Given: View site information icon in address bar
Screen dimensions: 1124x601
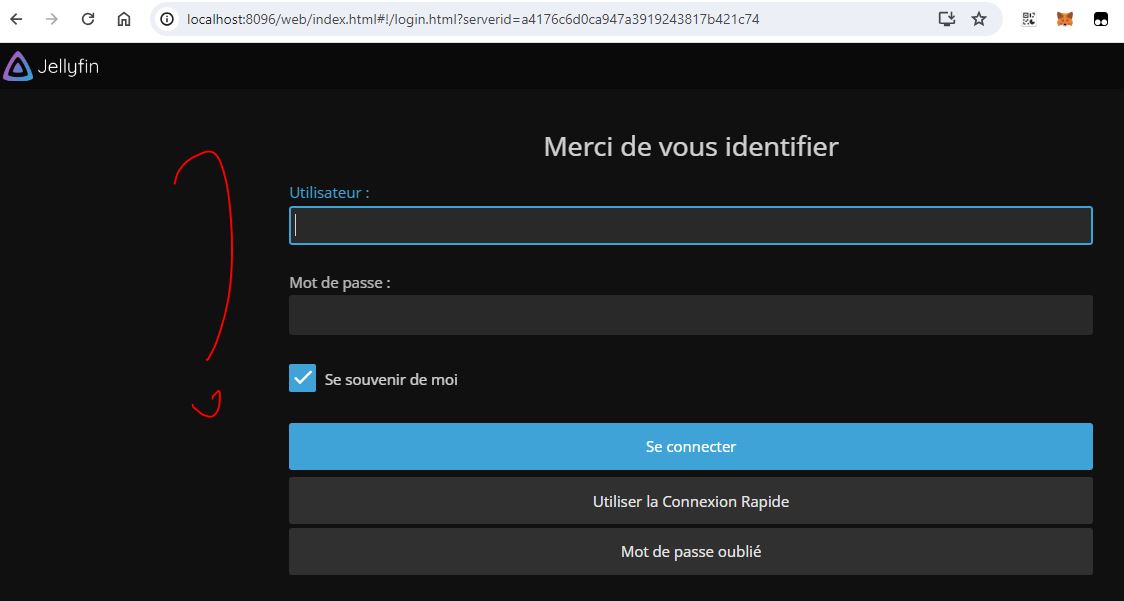Looking at the screenshot, I should click(168, 19).
